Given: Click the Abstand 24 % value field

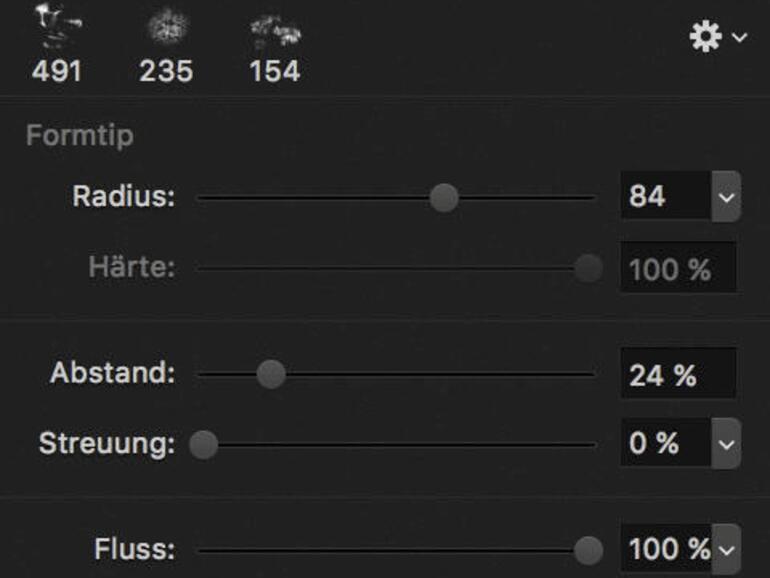Looking at the screenshot, I should click(x=677, y=375).
